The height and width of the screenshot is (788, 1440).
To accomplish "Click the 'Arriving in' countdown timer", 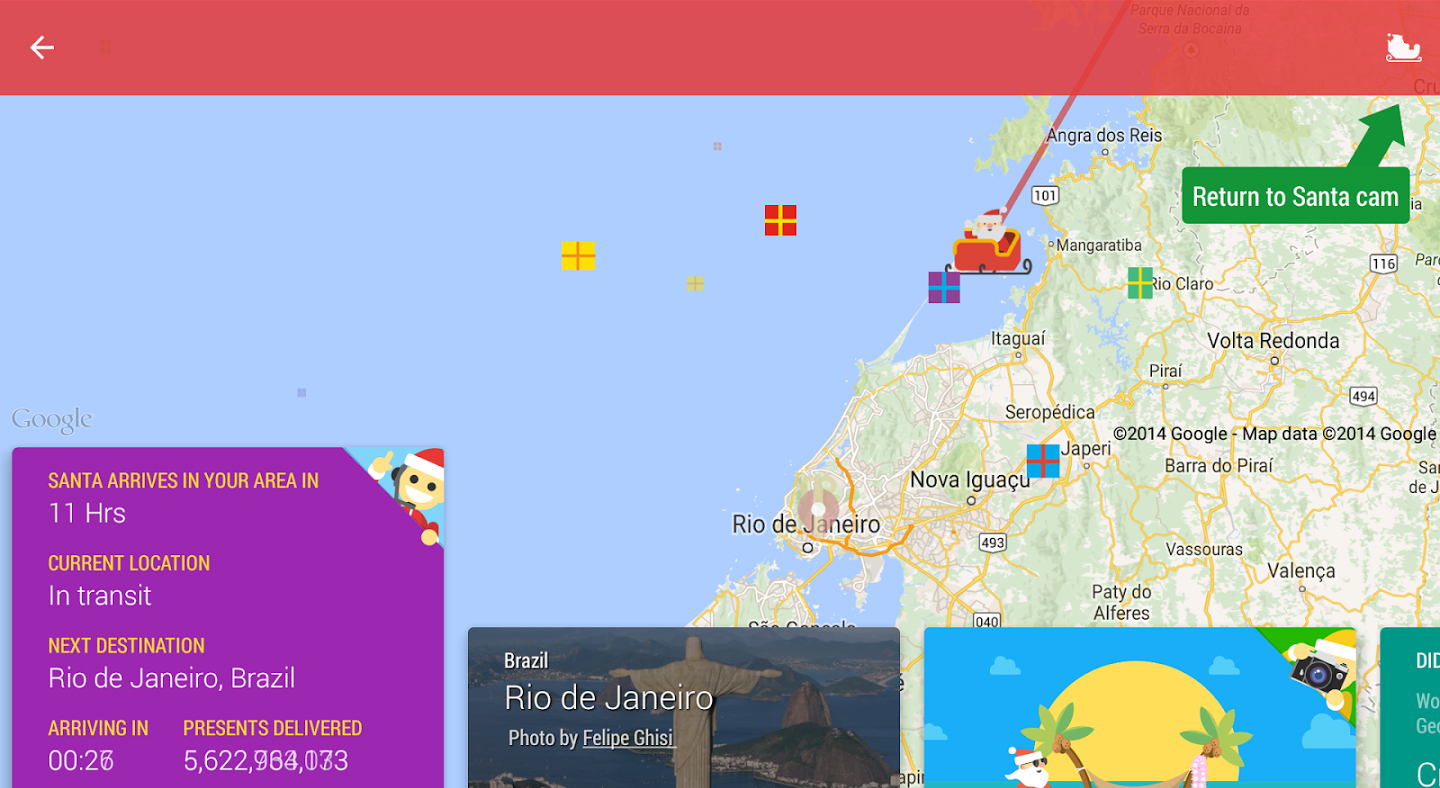I will 81,761.
